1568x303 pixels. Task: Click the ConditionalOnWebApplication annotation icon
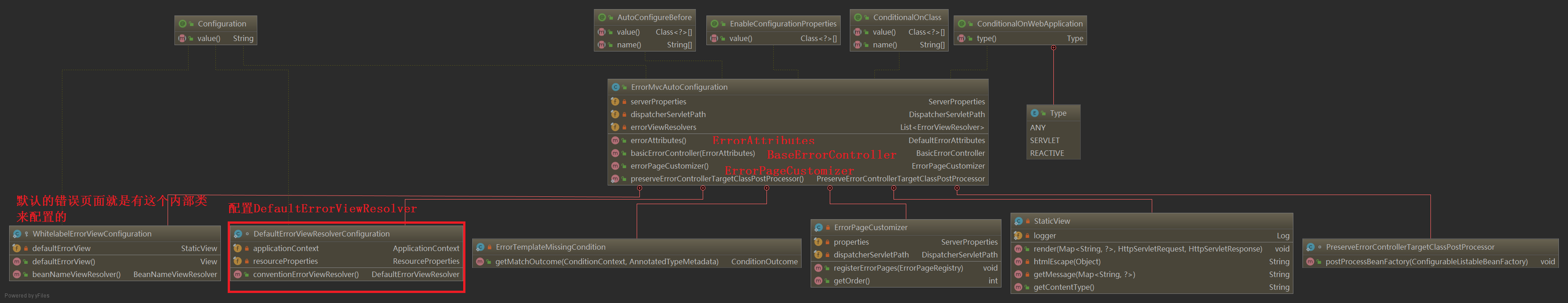pos(962,24)
